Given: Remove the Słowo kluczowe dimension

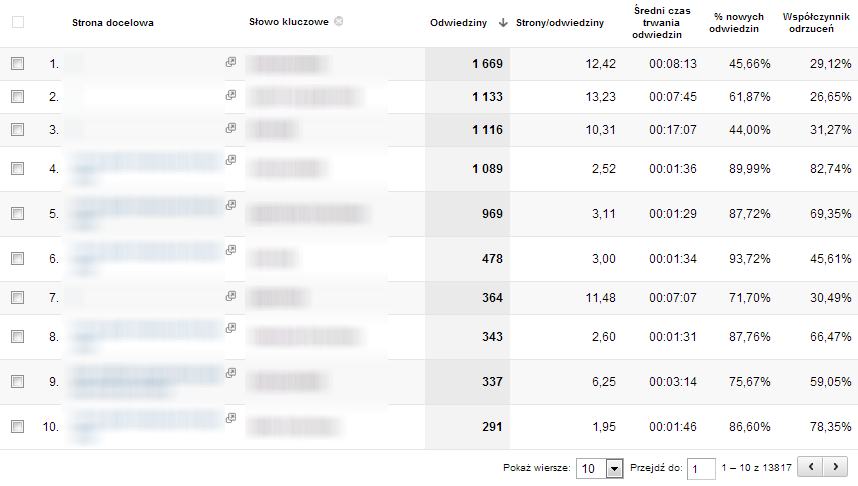Looking at the screenshot, I should 339,22.
